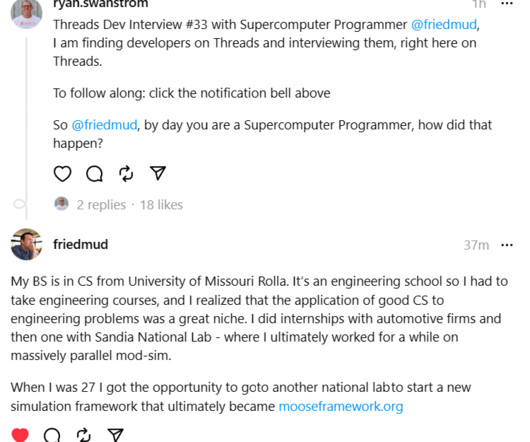Open reply to ryan.swanstrom's post
The image size is (530, 442).
pyautogui.click(x=94, y=174)
